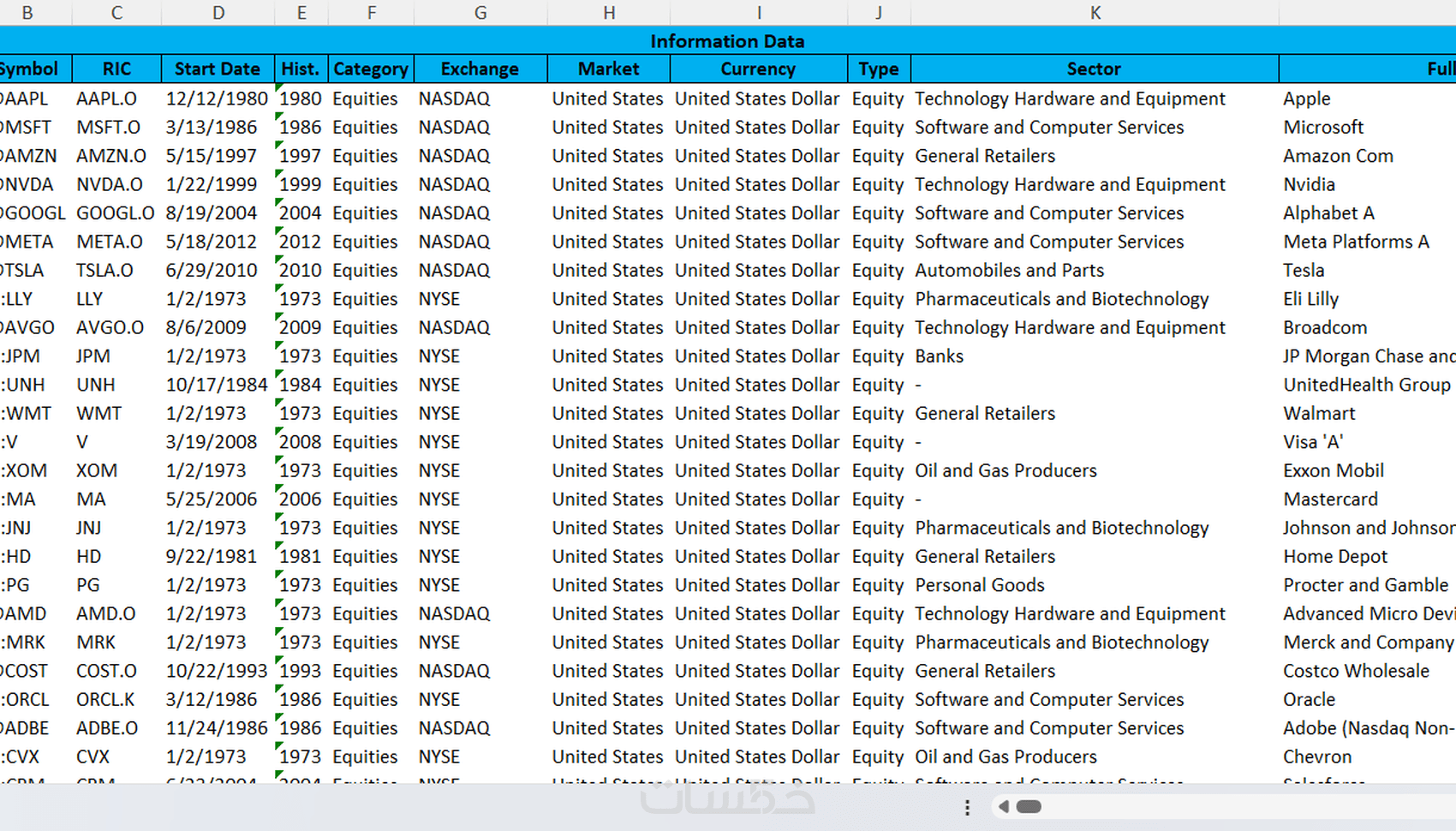Select the "Apple" full name cell
This screenshot has width=1456, height=831.
(x=1368, y=99)
